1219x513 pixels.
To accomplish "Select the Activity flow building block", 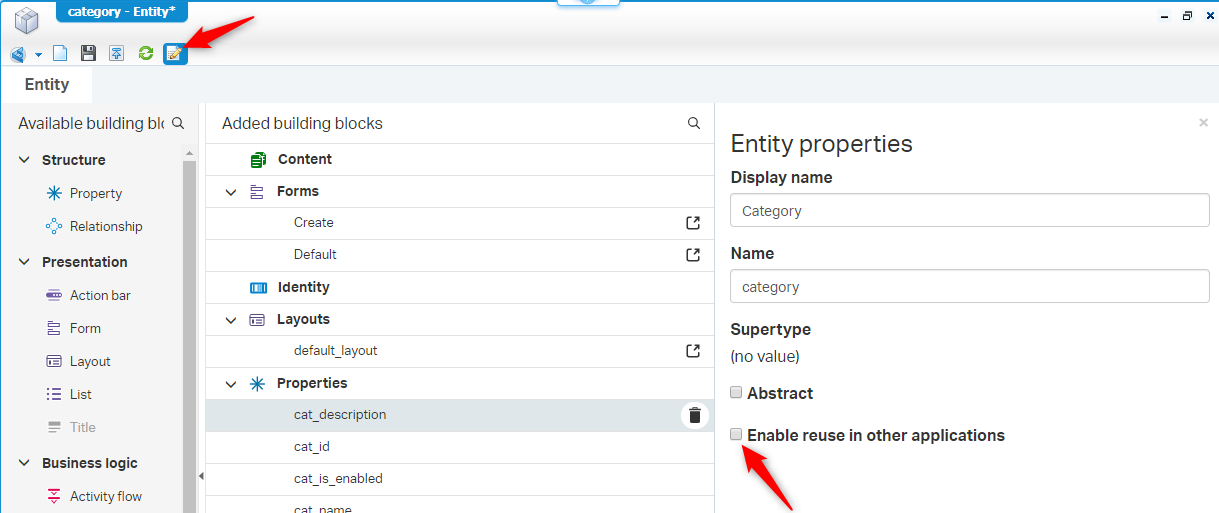I will [x=105, y=496].
